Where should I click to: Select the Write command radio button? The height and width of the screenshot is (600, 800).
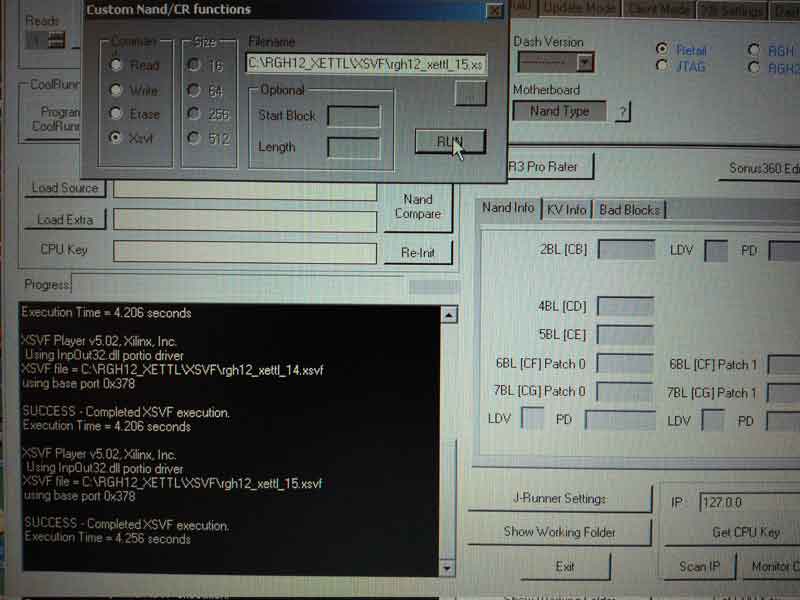tap(116, 90)
